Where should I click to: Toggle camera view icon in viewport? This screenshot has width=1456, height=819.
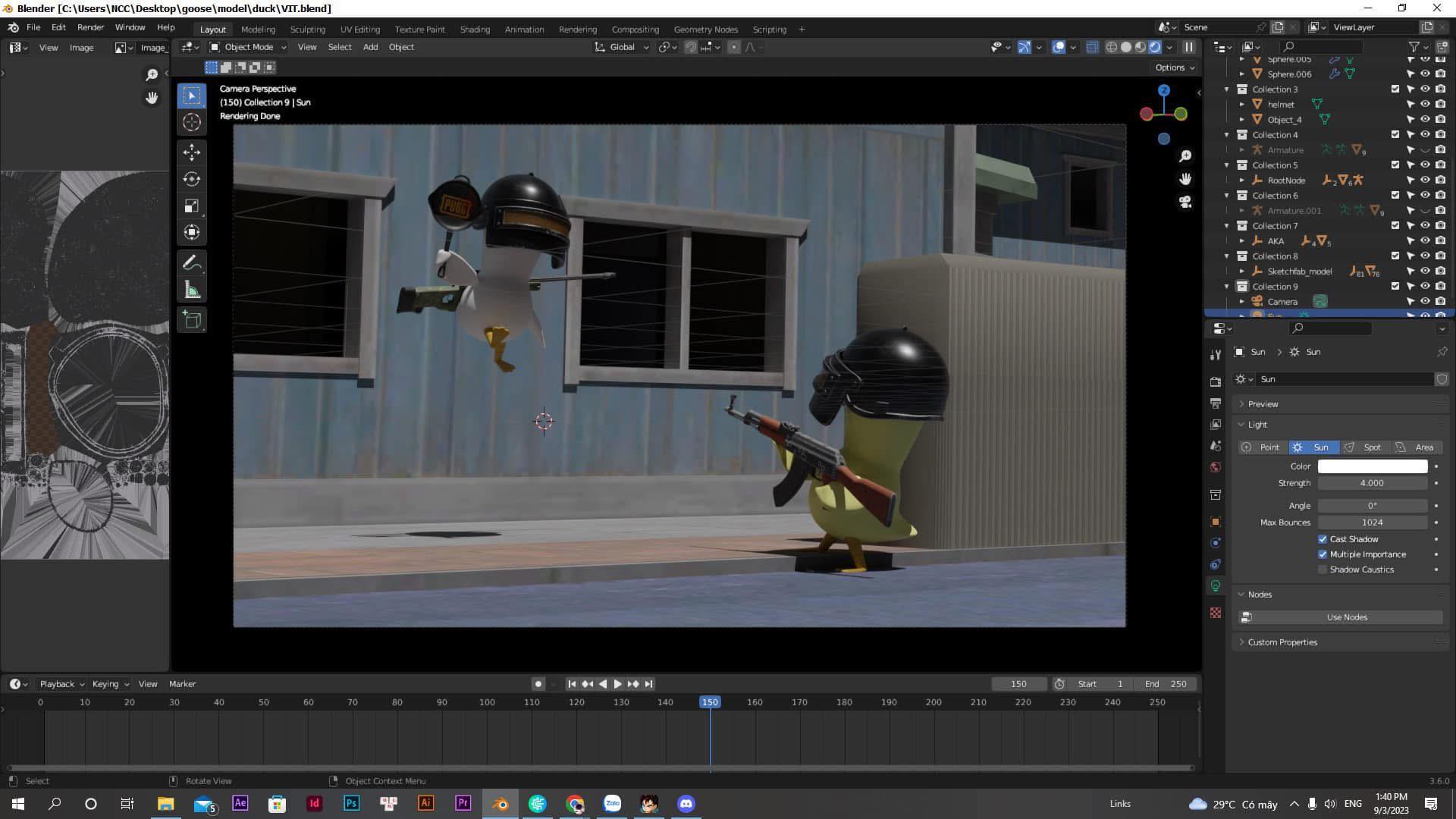1185,202
